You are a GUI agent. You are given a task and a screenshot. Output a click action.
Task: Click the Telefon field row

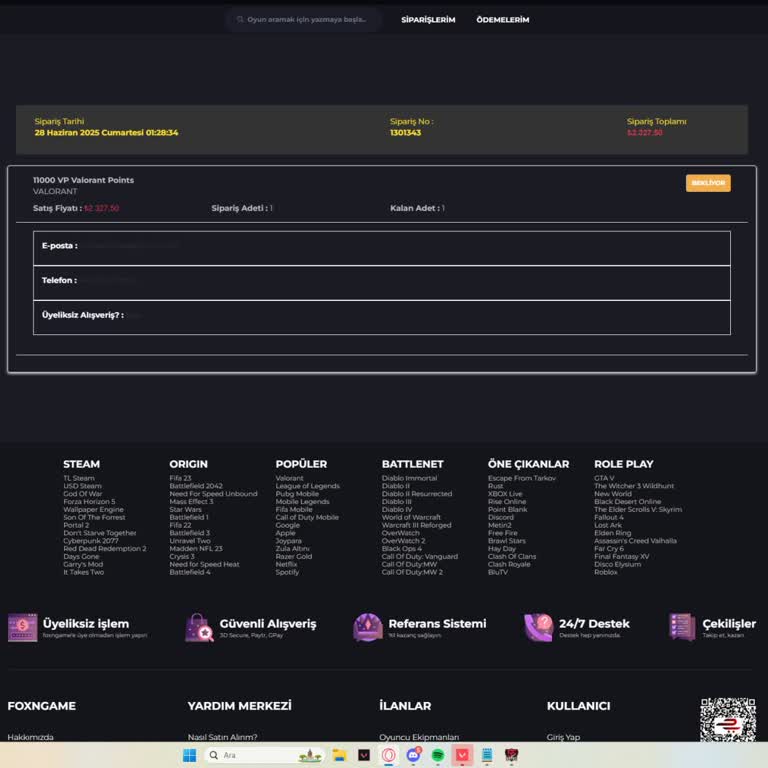point(382,283)
